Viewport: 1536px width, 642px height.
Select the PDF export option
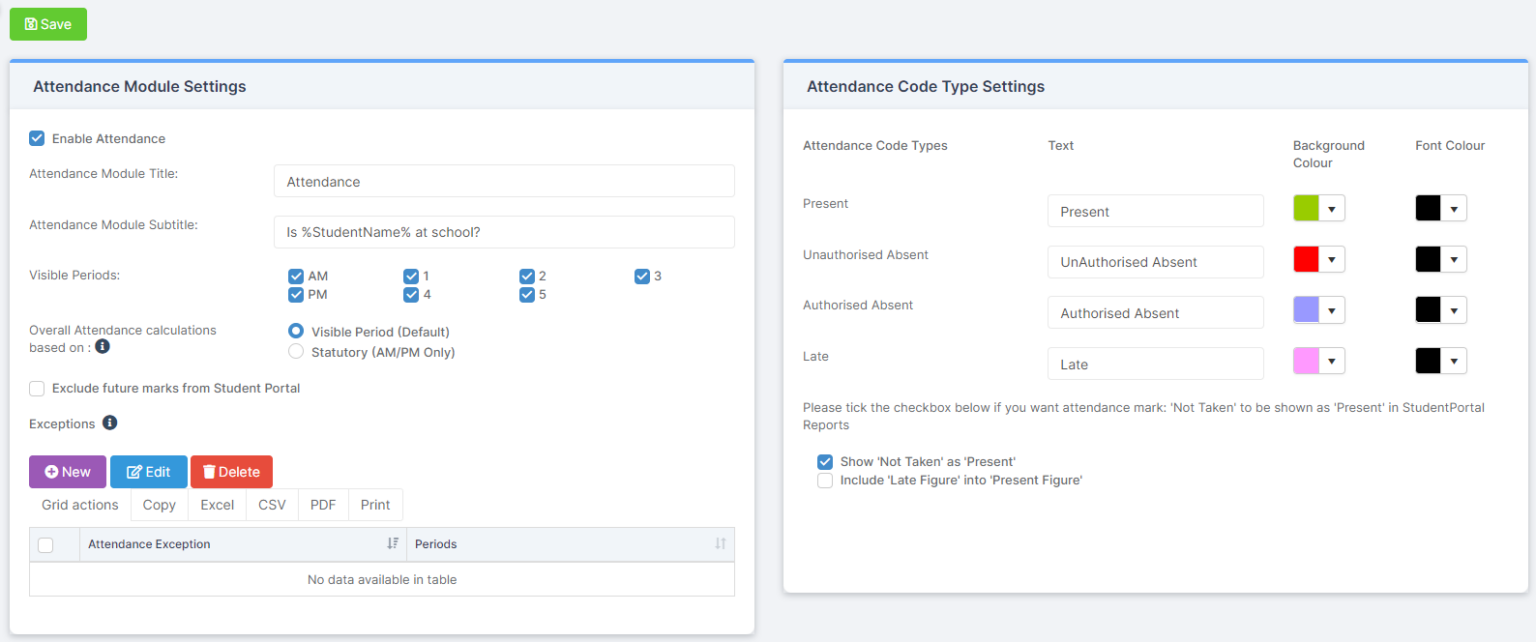tap(322, 504)
